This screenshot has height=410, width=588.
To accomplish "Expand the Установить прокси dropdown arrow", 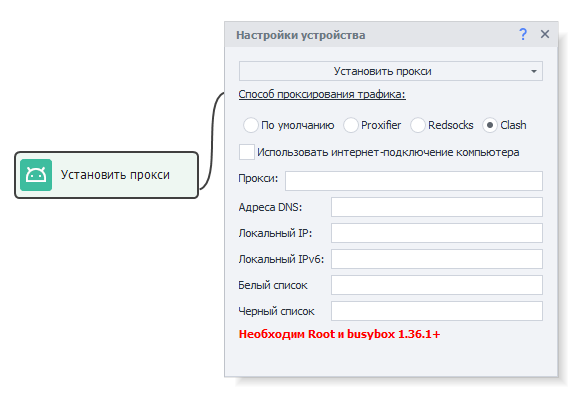I will 534,71.
